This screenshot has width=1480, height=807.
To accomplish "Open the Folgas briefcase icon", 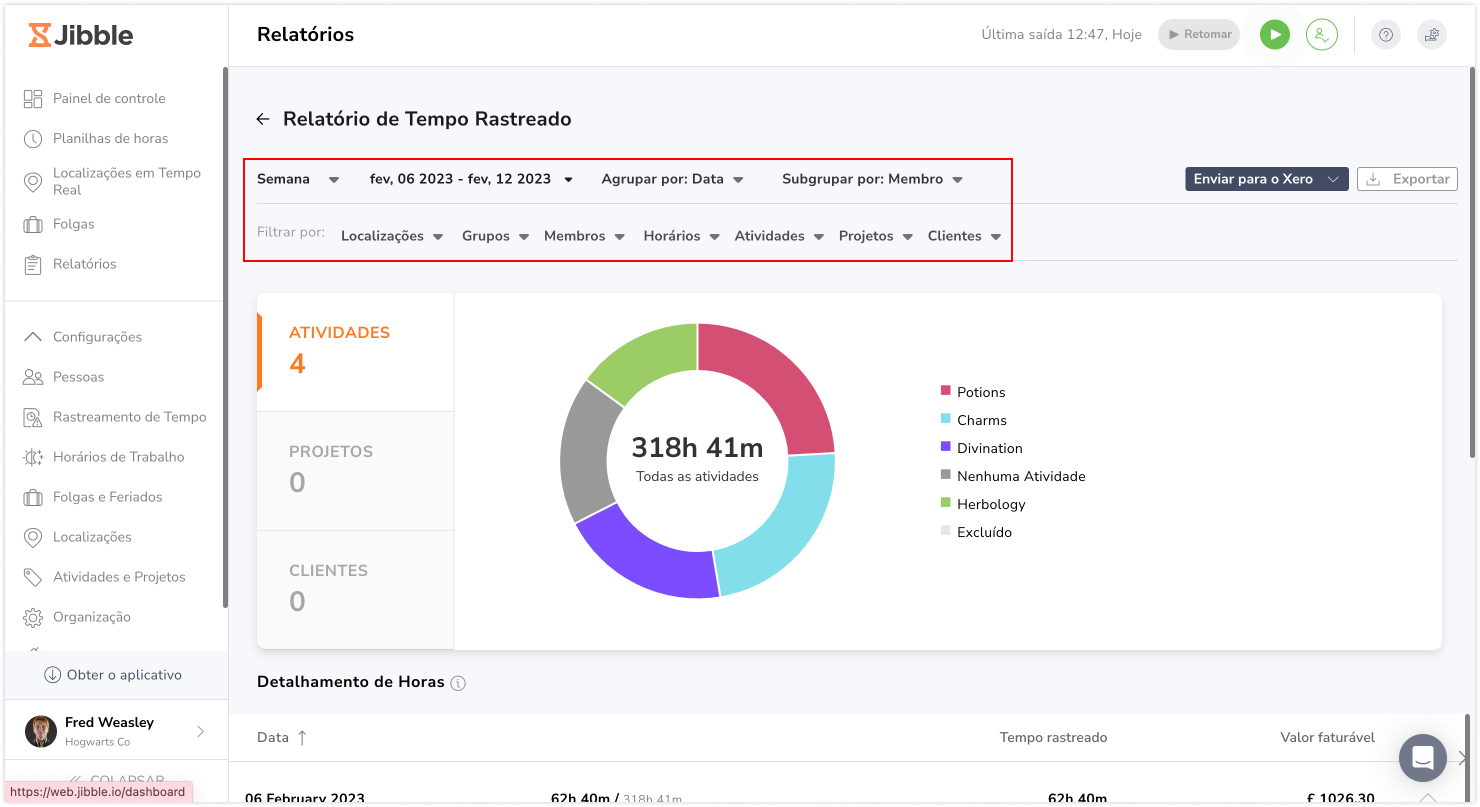I will tap(32, 223).
